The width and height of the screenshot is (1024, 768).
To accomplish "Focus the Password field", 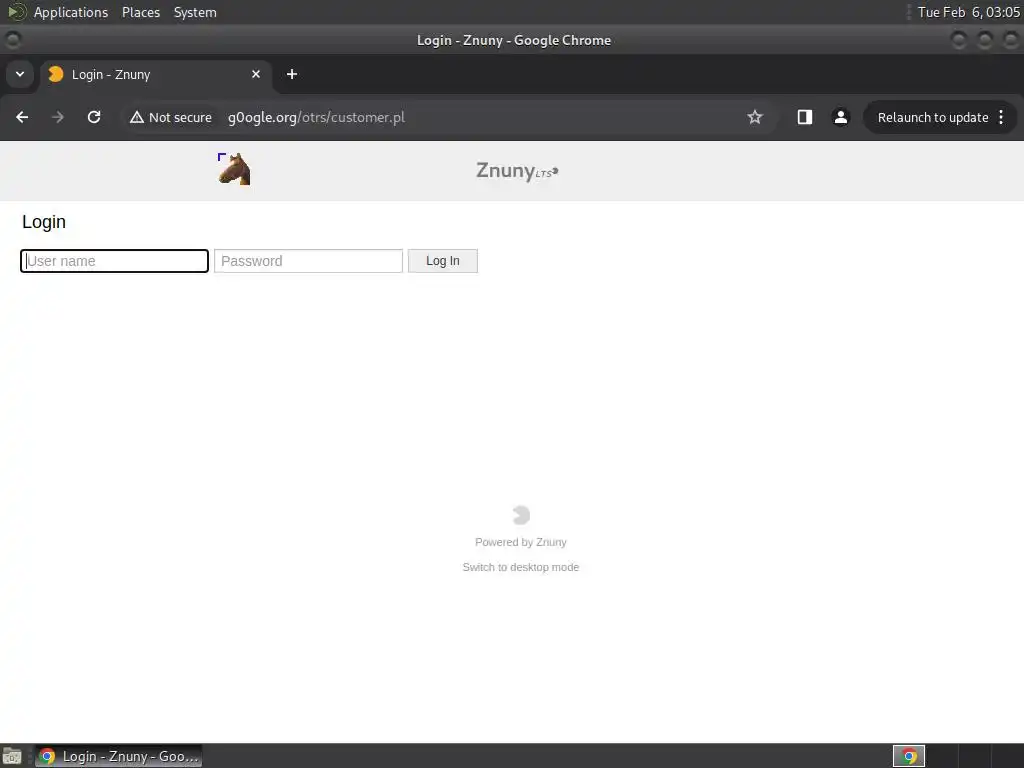I will pos(308,261).
